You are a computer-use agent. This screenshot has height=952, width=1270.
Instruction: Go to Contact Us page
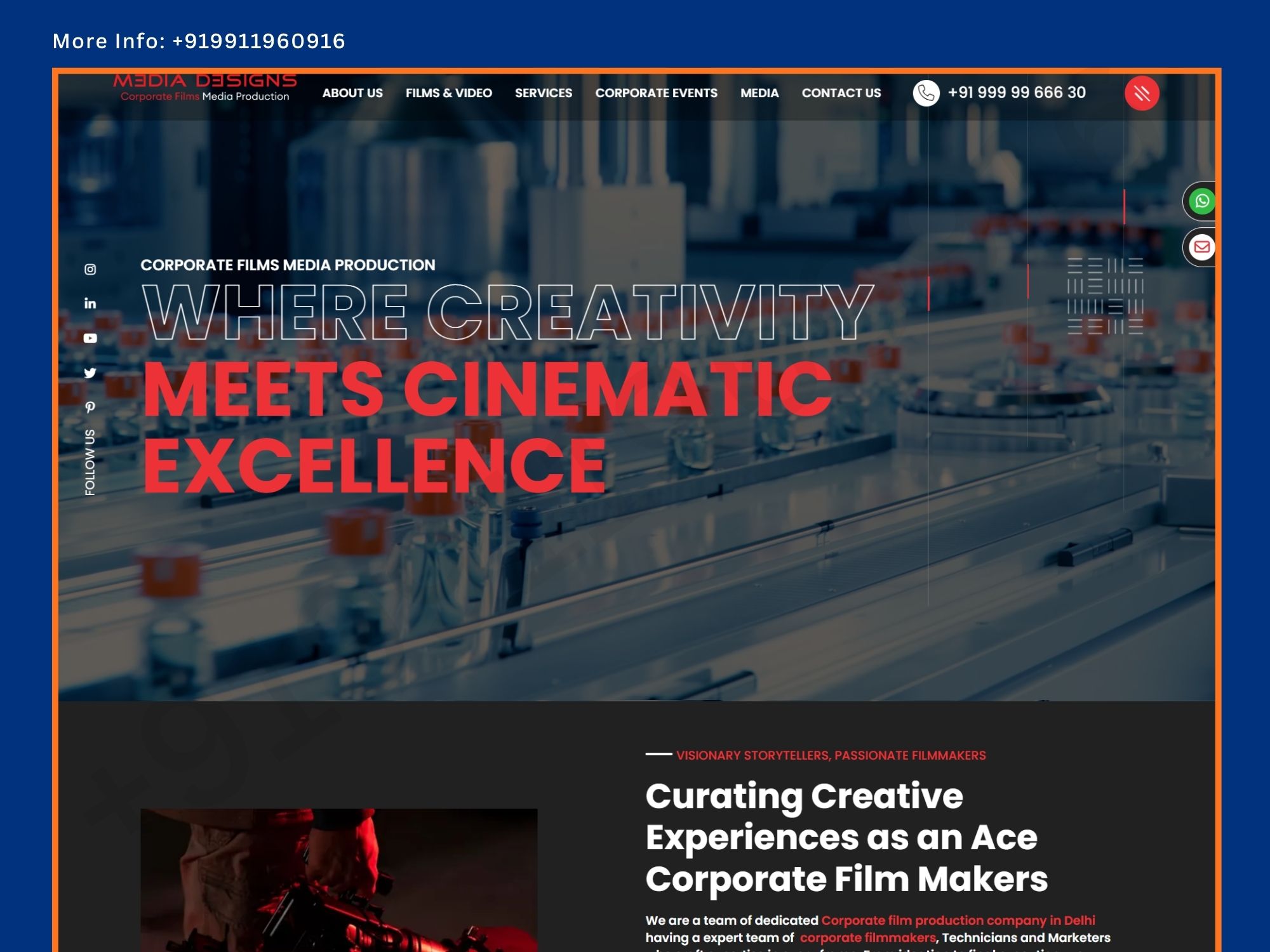841,93
